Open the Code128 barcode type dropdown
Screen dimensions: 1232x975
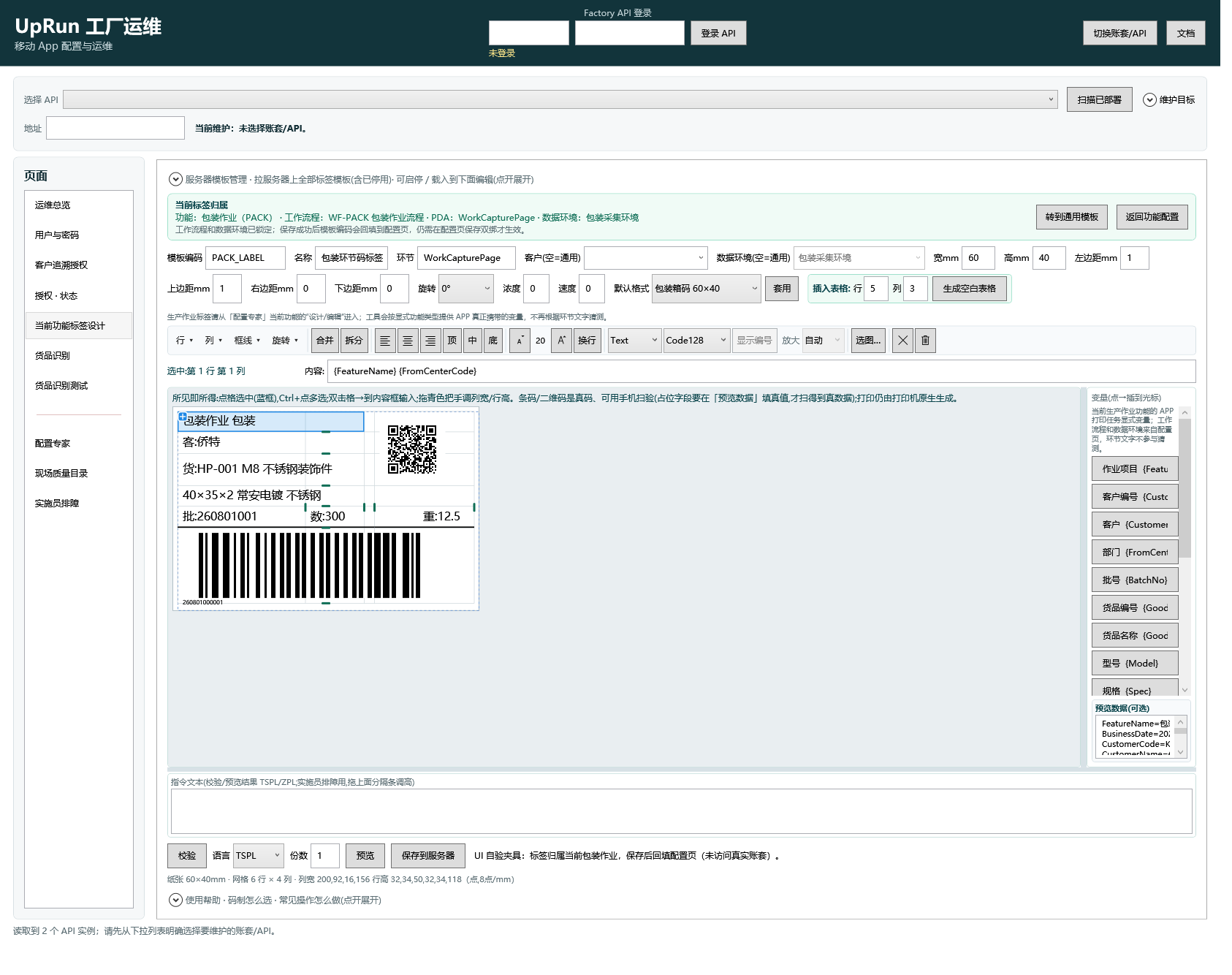pyautogui.click(x=696, y=341)
